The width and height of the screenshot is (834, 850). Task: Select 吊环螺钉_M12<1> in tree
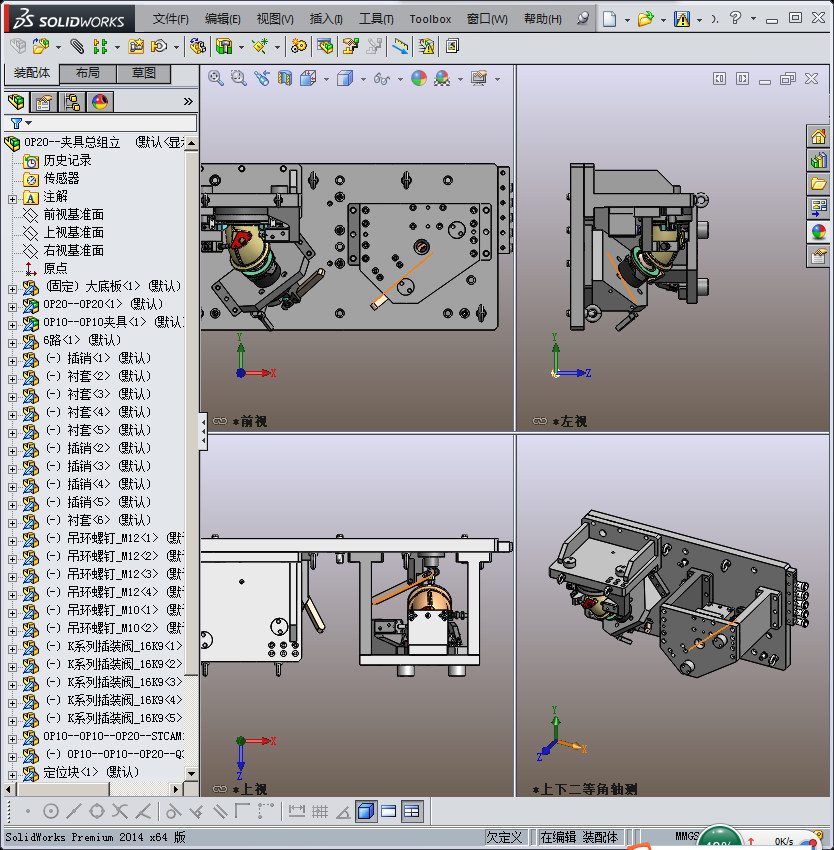click(x=112, y=538)
